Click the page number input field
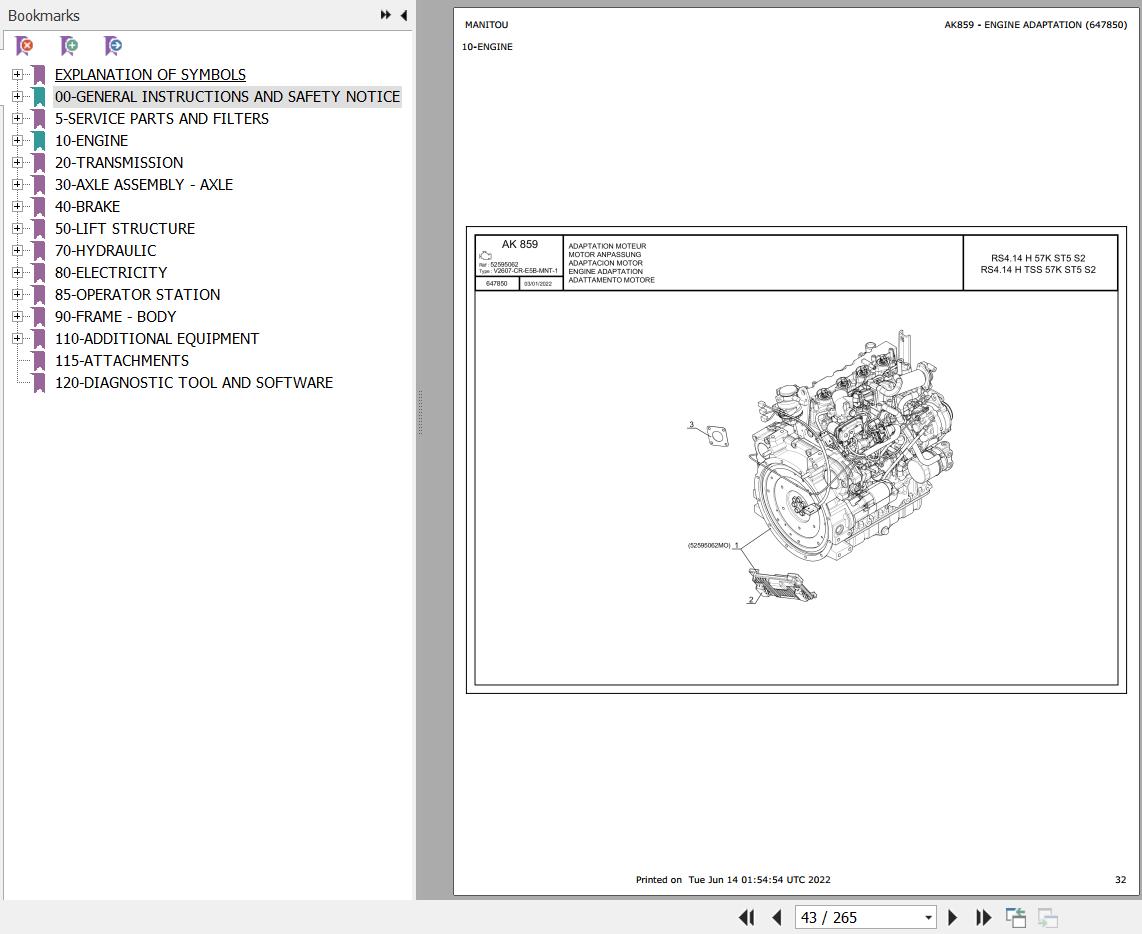The width and height of the screenshot is (1142, 934). (856, 917)
